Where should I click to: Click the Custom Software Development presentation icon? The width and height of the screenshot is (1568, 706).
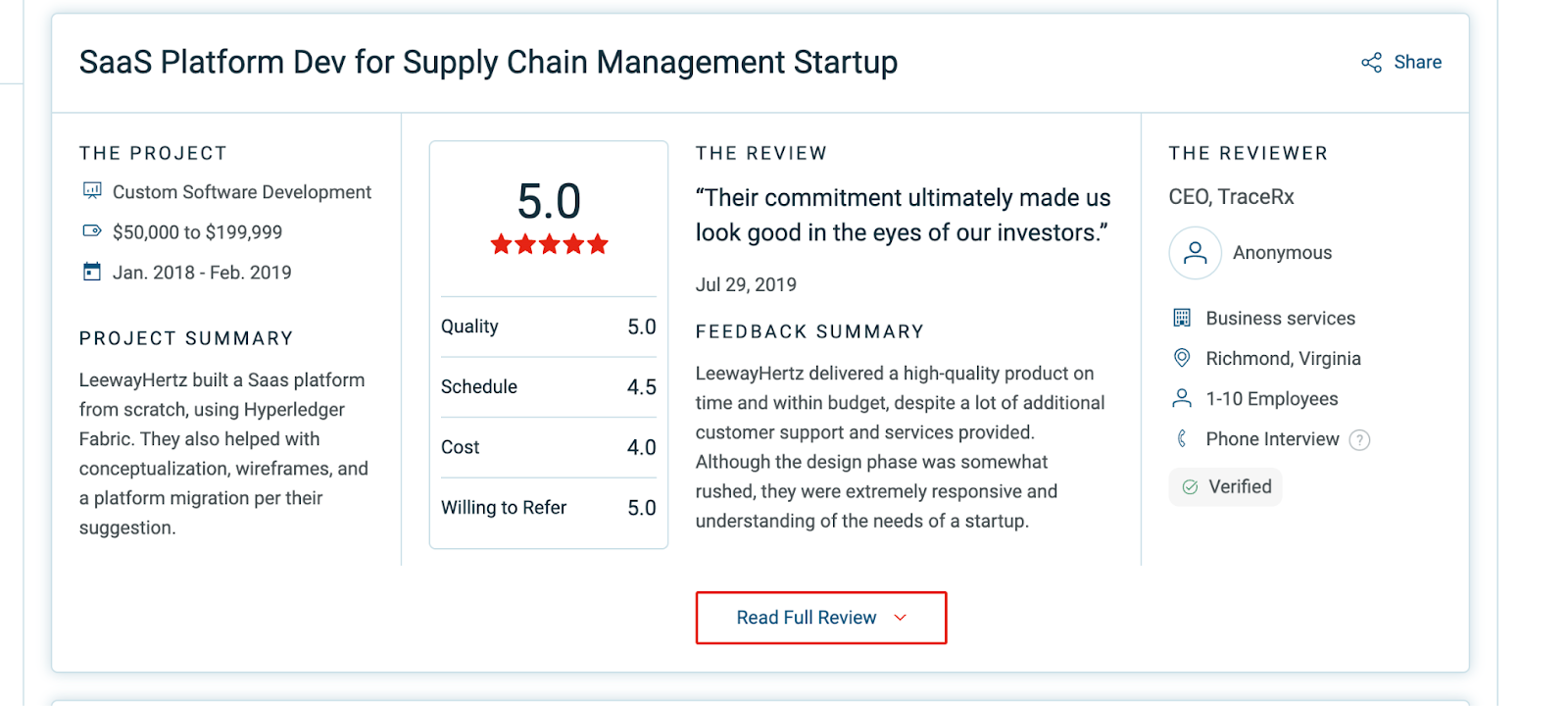92,190
